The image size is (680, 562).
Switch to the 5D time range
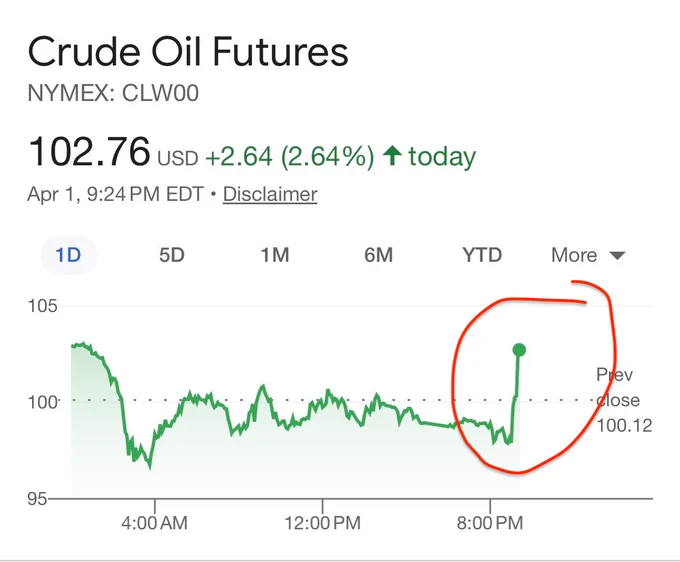click(x=172, y=255)
